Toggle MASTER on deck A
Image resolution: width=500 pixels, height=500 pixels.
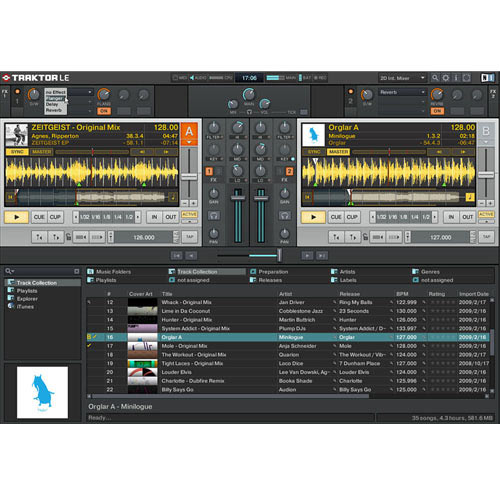41,152
